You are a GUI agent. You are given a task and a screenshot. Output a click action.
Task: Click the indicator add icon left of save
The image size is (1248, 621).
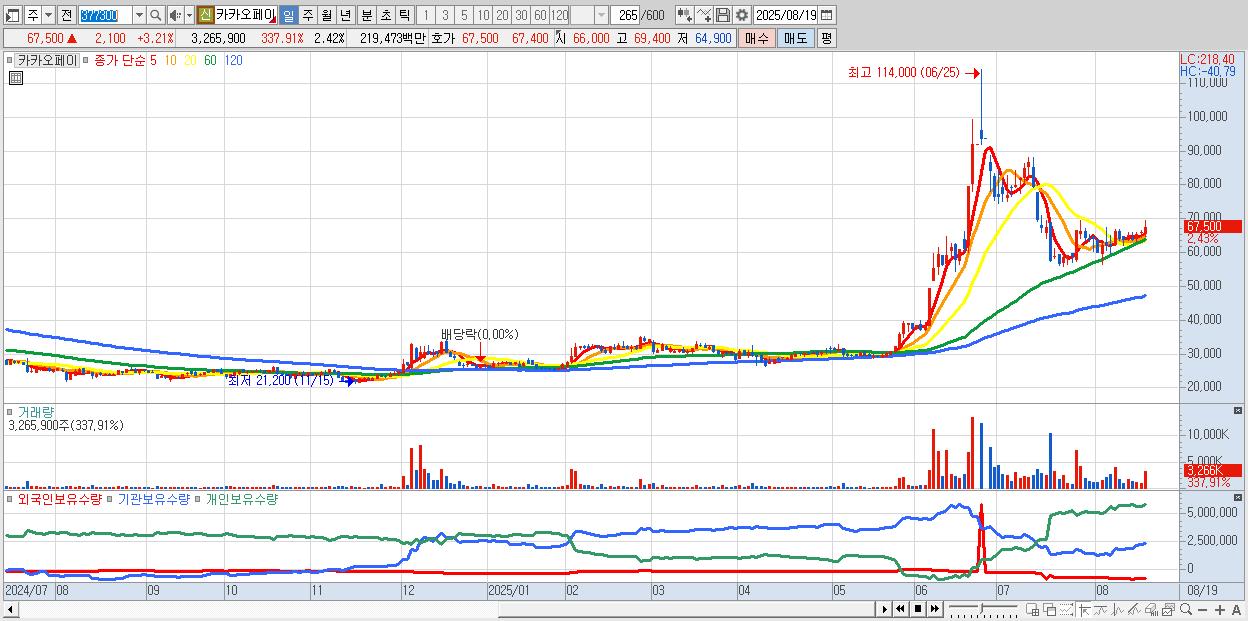[683, 15]
